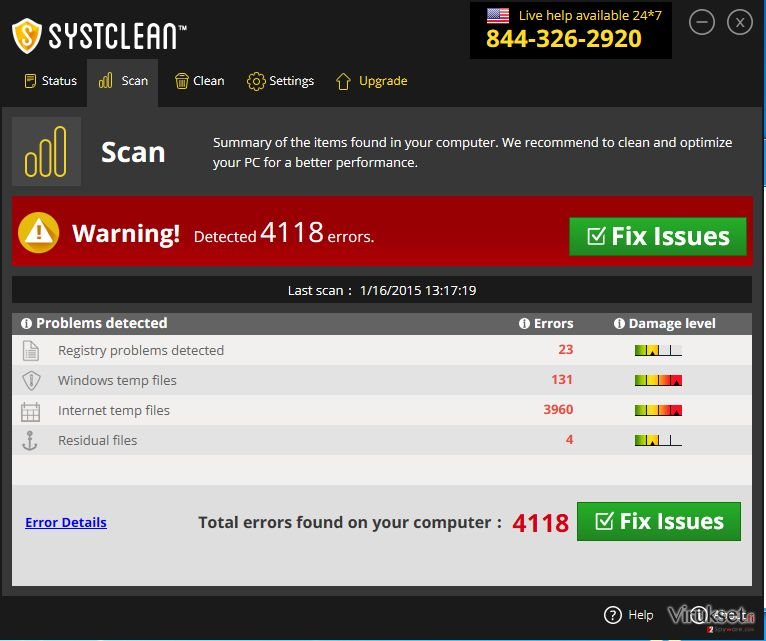This screenshot has width=766, height=641.
Task: Click the Settings gear icon
Action: [256, 82]
